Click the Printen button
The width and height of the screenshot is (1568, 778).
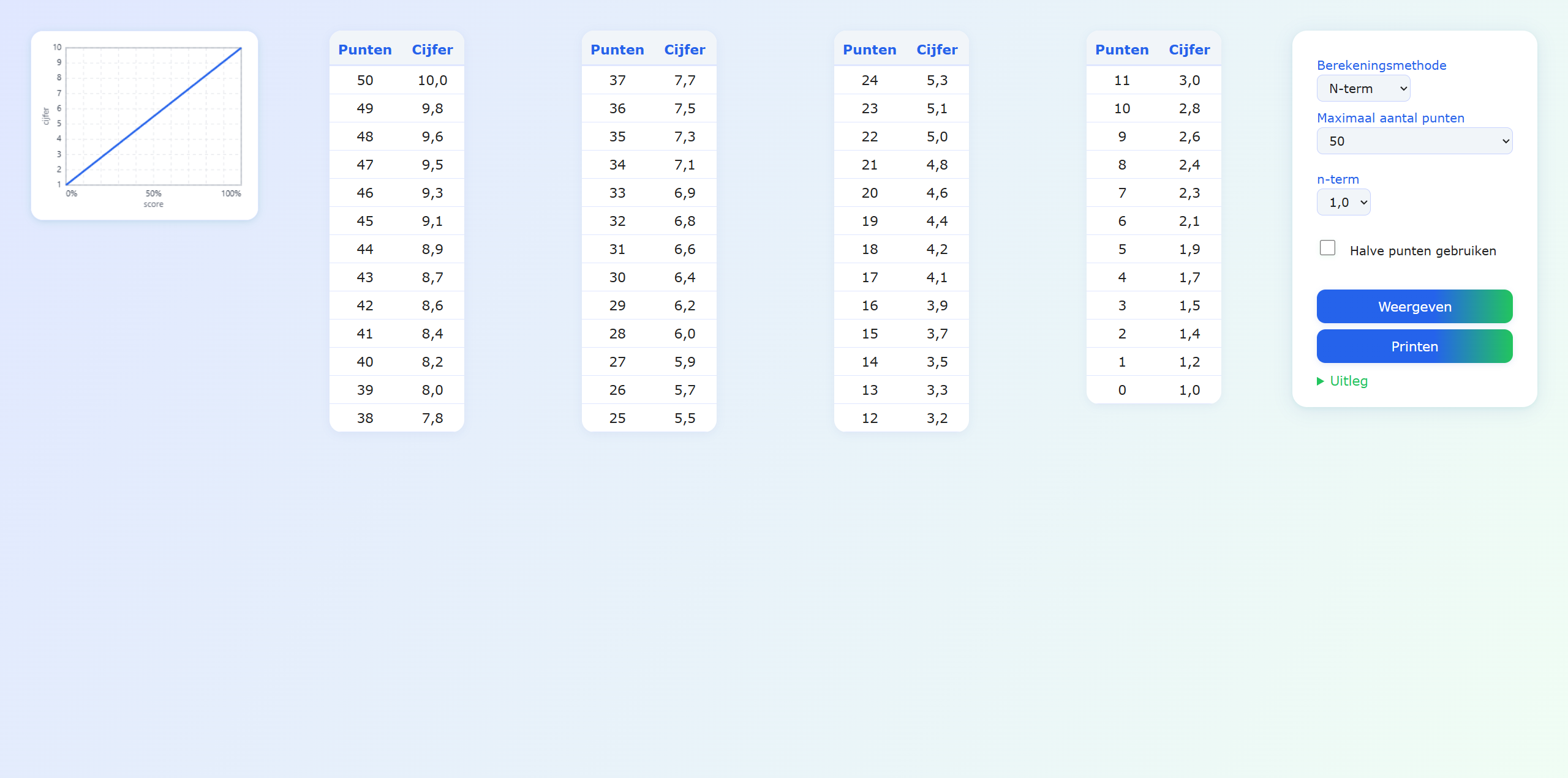click(1414, 346)
